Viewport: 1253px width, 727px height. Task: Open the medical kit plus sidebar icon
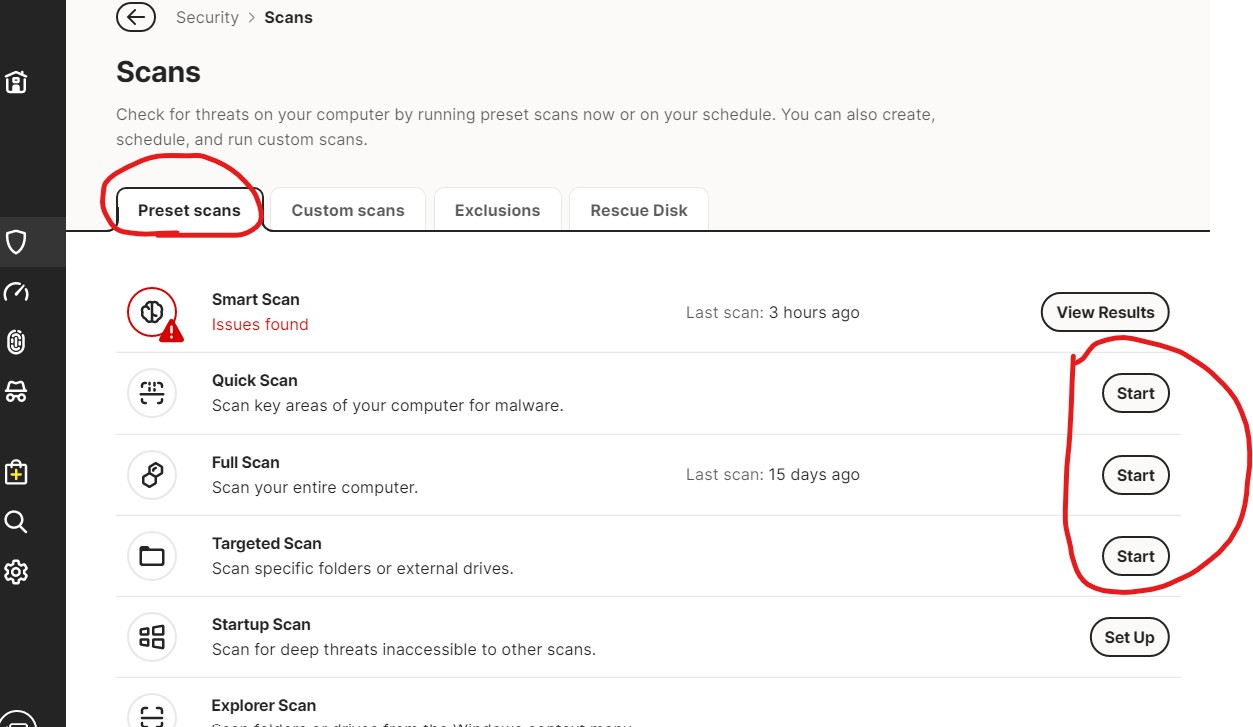coord(16,472)
